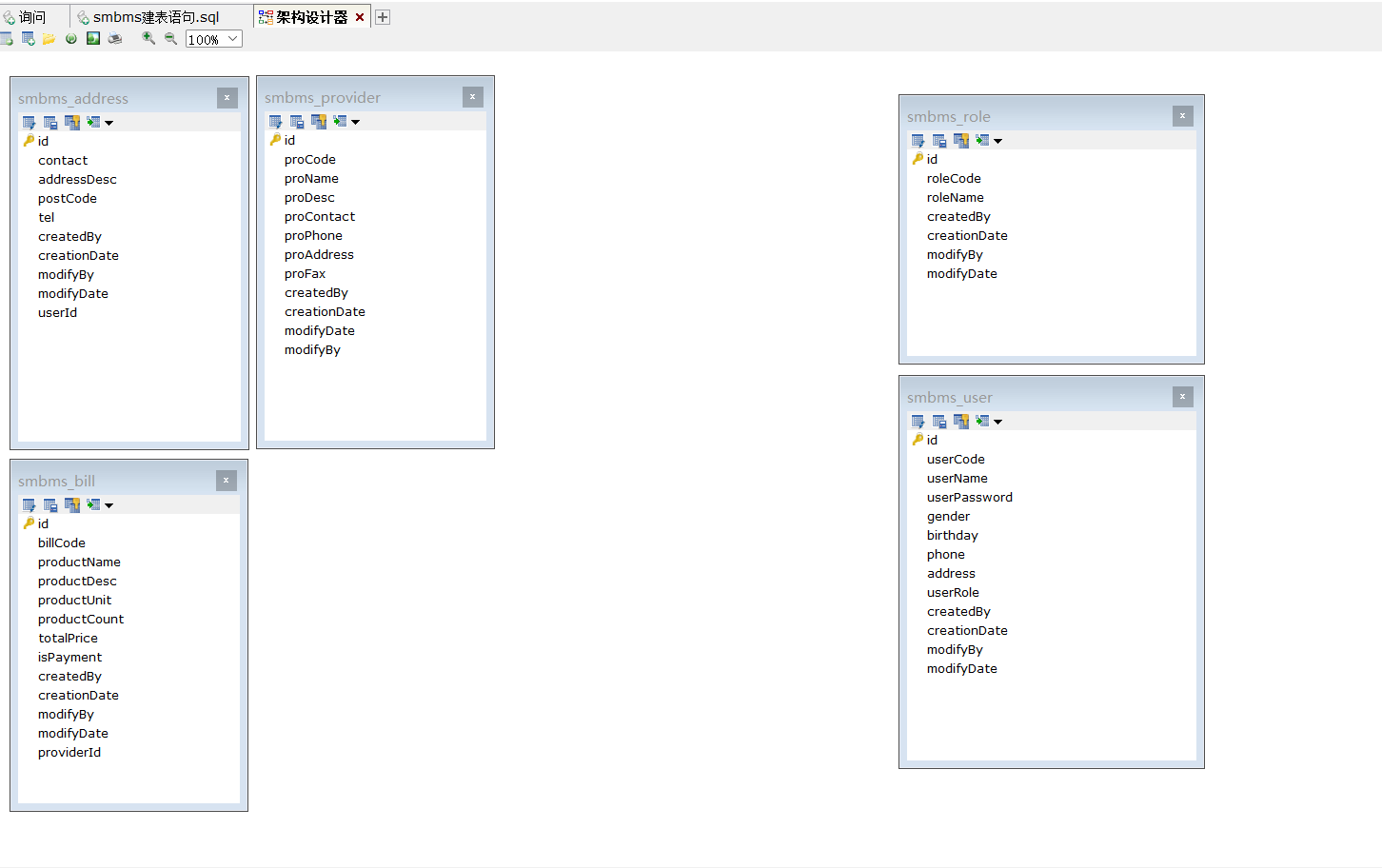
Task: Click foreign key icon in smbms_bill
Action: pyautogui.click(x=72, y=504)
